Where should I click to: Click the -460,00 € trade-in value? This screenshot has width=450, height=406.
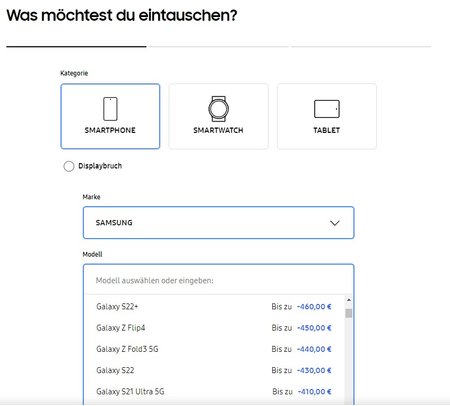click(x=314, y=306)
